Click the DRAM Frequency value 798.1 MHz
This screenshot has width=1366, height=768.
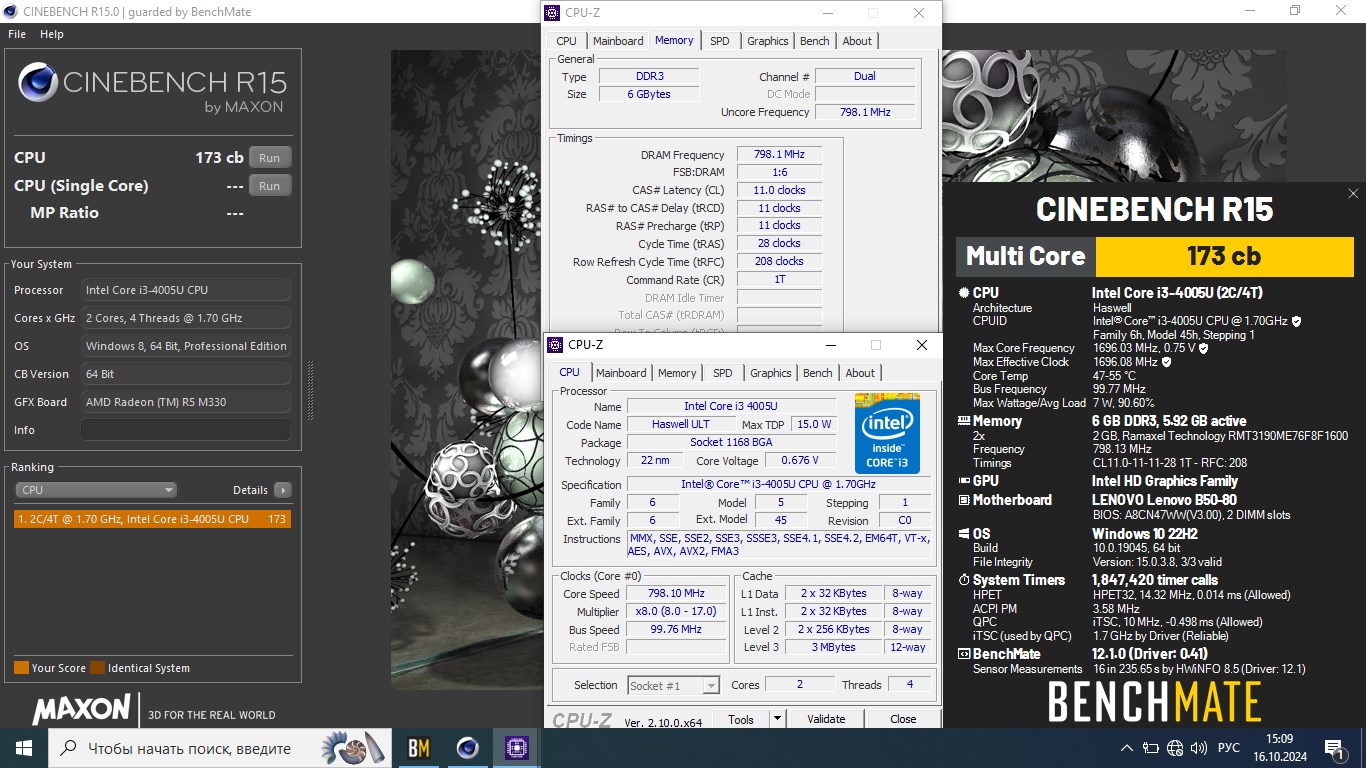(x=779, y=155)
